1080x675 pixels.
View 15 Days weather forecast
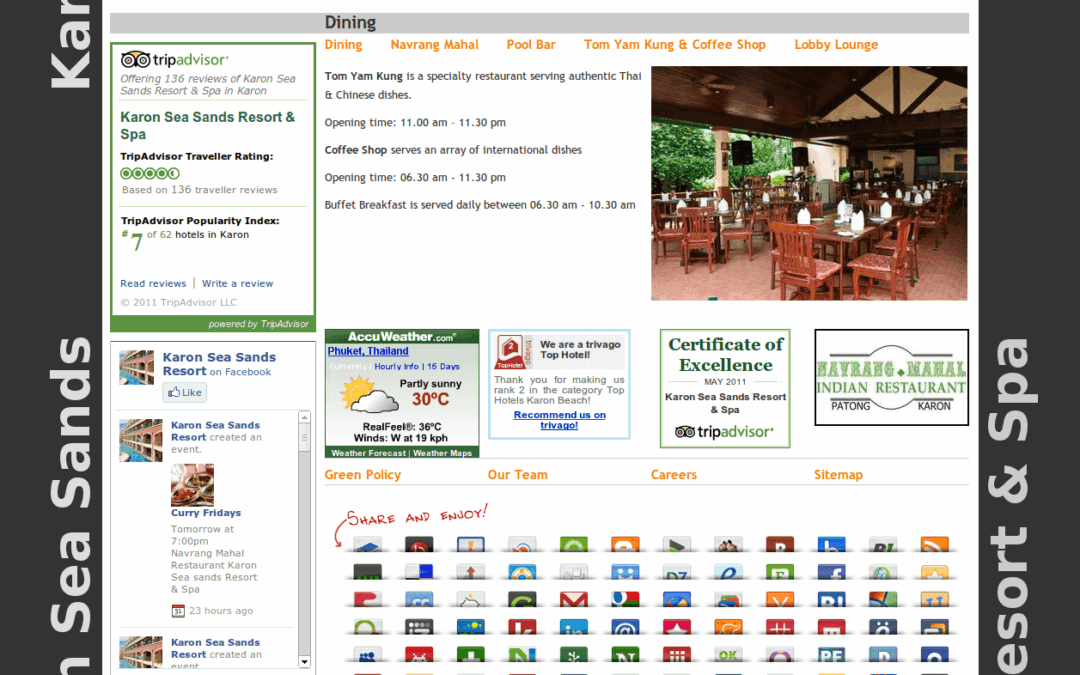[443, 366]
